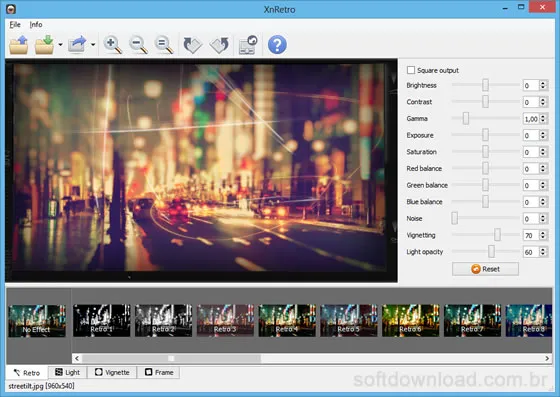This screenshot has width=560, height=397.
Task: Click the Green balance slider
Action: pos(485,185)
